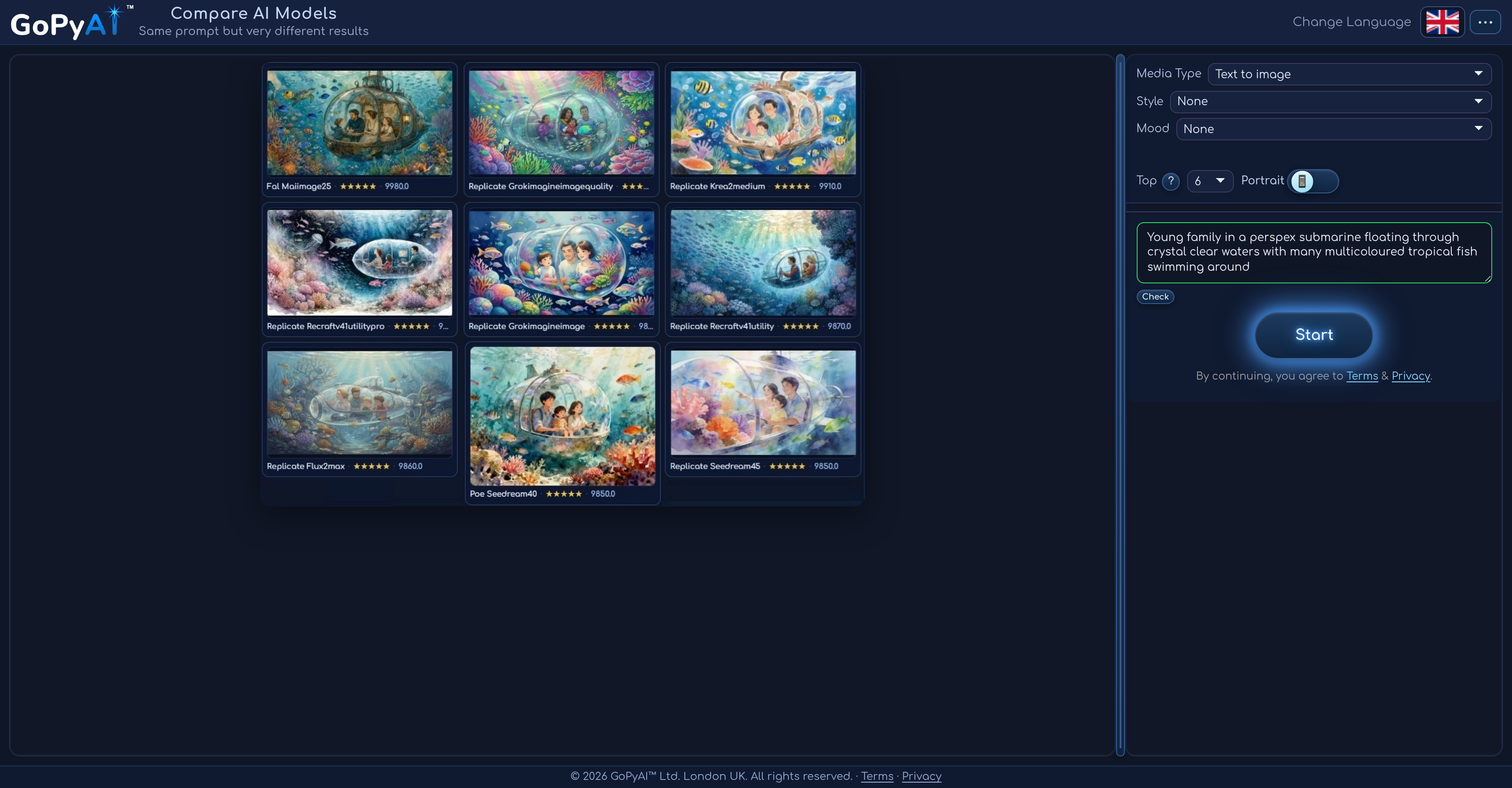1512x788 pixels.
Task: Click the Top help question mark icon
Action: coord(1170,181)
